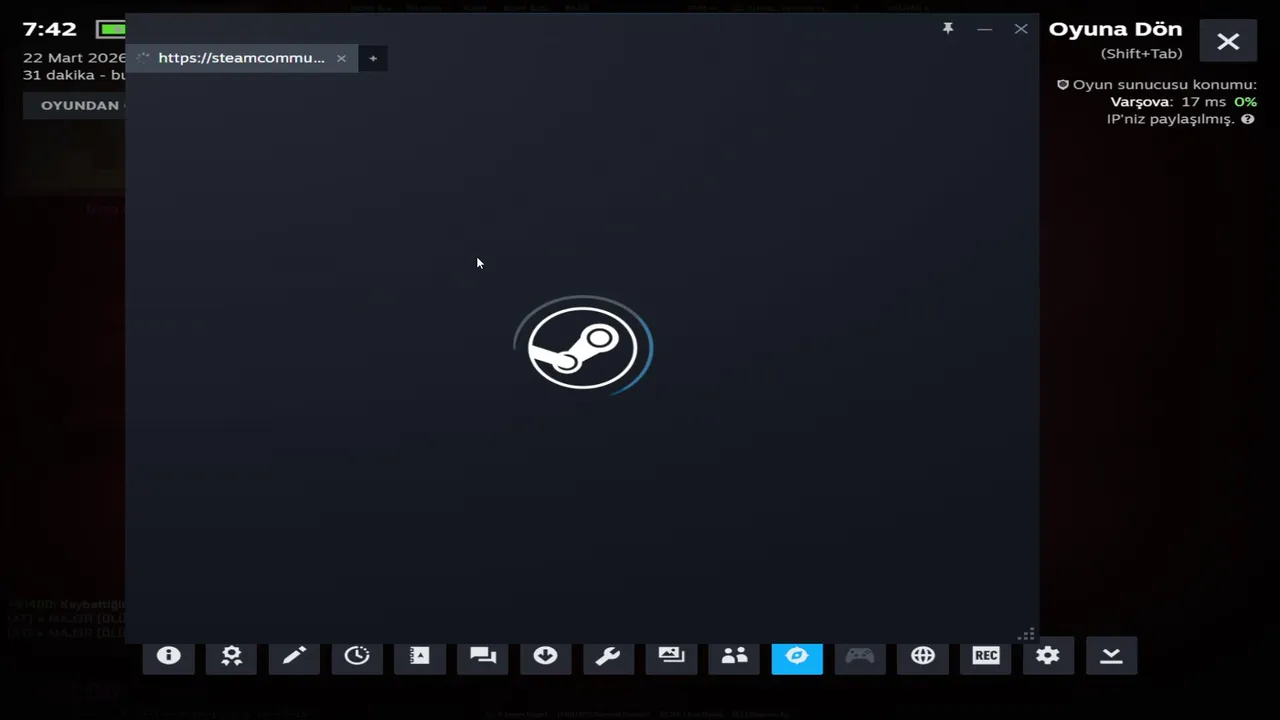Screen dimensions: 1280x720
Task: Open the game overview info icon
Action: click(168, 656)
